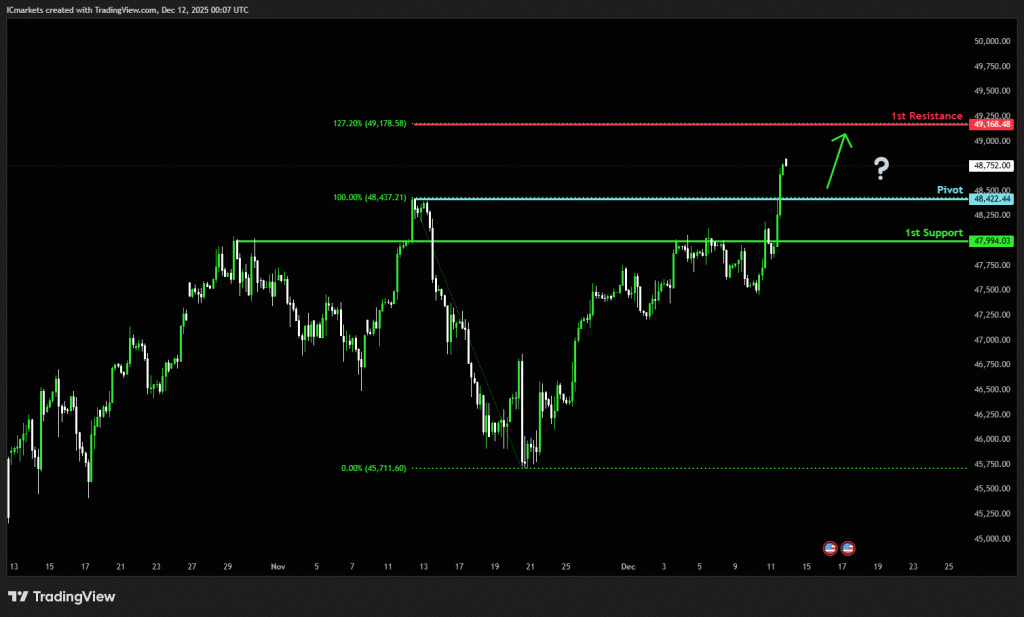
Task: Click the 100.00% Fibonacci level label
Action: click(369, 198)
